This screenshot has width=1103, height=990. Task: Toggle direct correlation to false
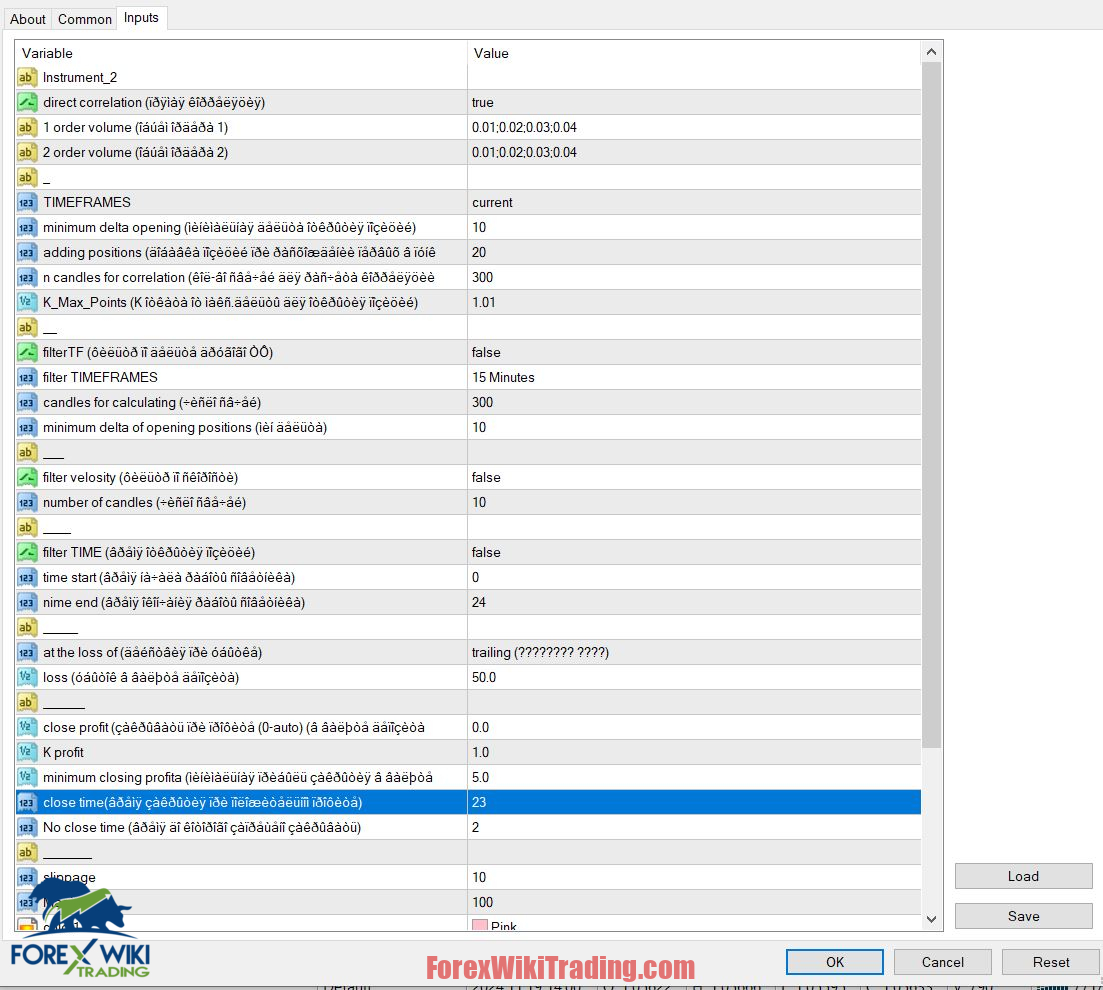point(600,102)
